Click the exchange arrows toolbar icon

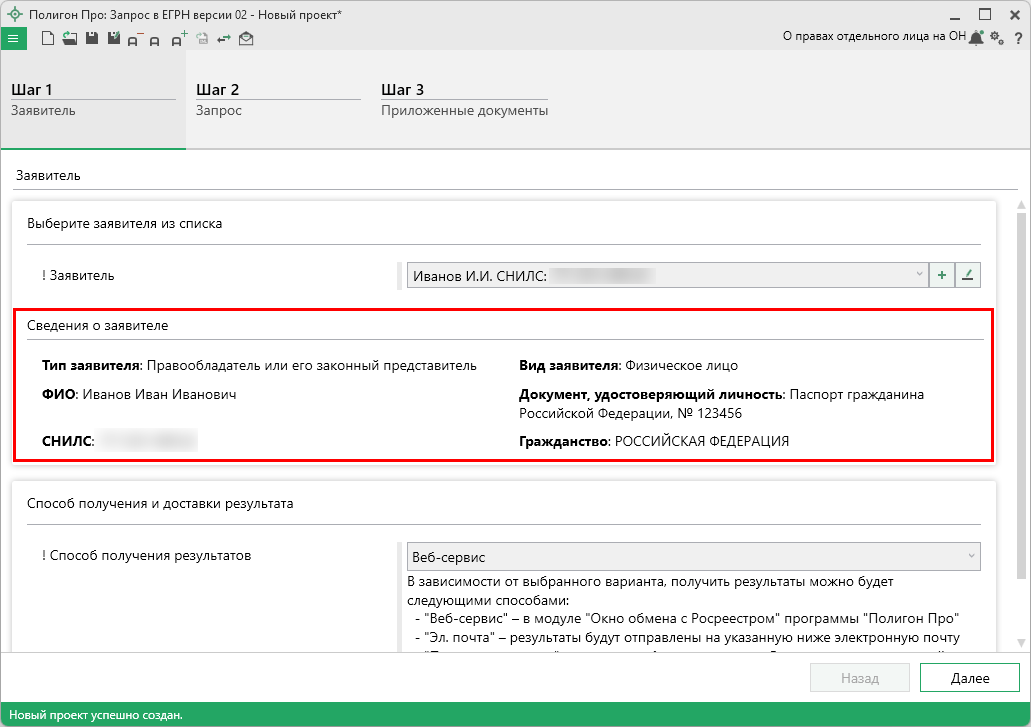pos(224,39)
